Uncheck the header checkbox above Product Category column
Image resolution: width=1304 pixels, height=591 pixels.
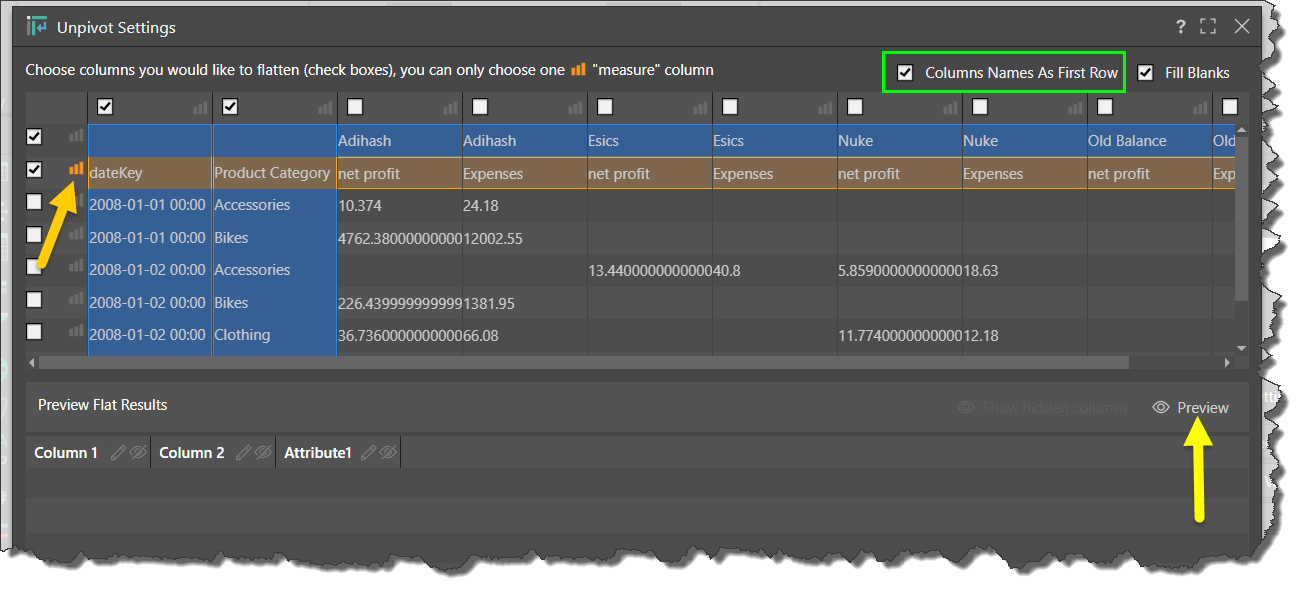[230, 107]
